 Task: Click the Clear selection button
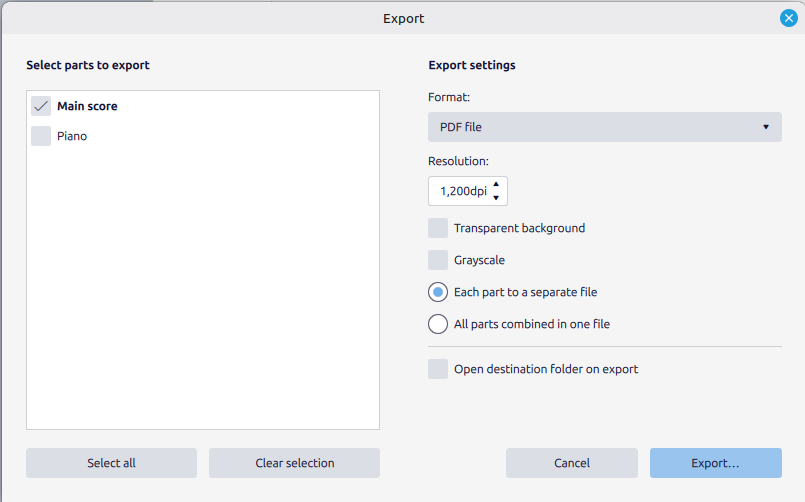[295, 463]
